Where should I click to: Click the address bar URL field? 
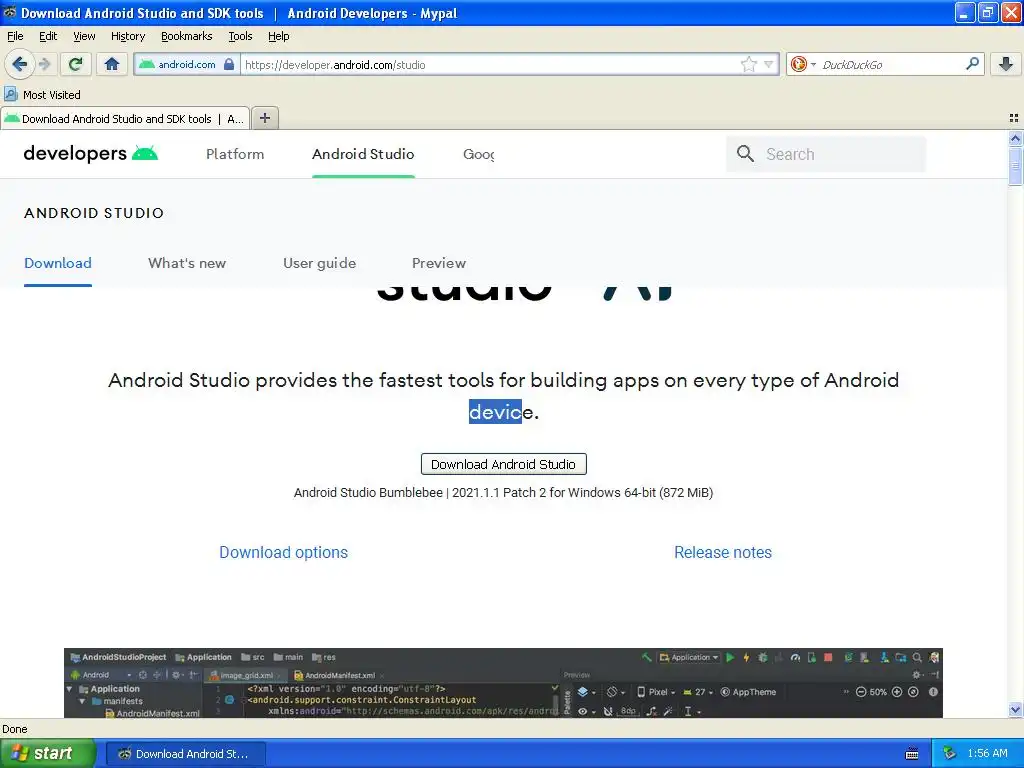[490, 65]
